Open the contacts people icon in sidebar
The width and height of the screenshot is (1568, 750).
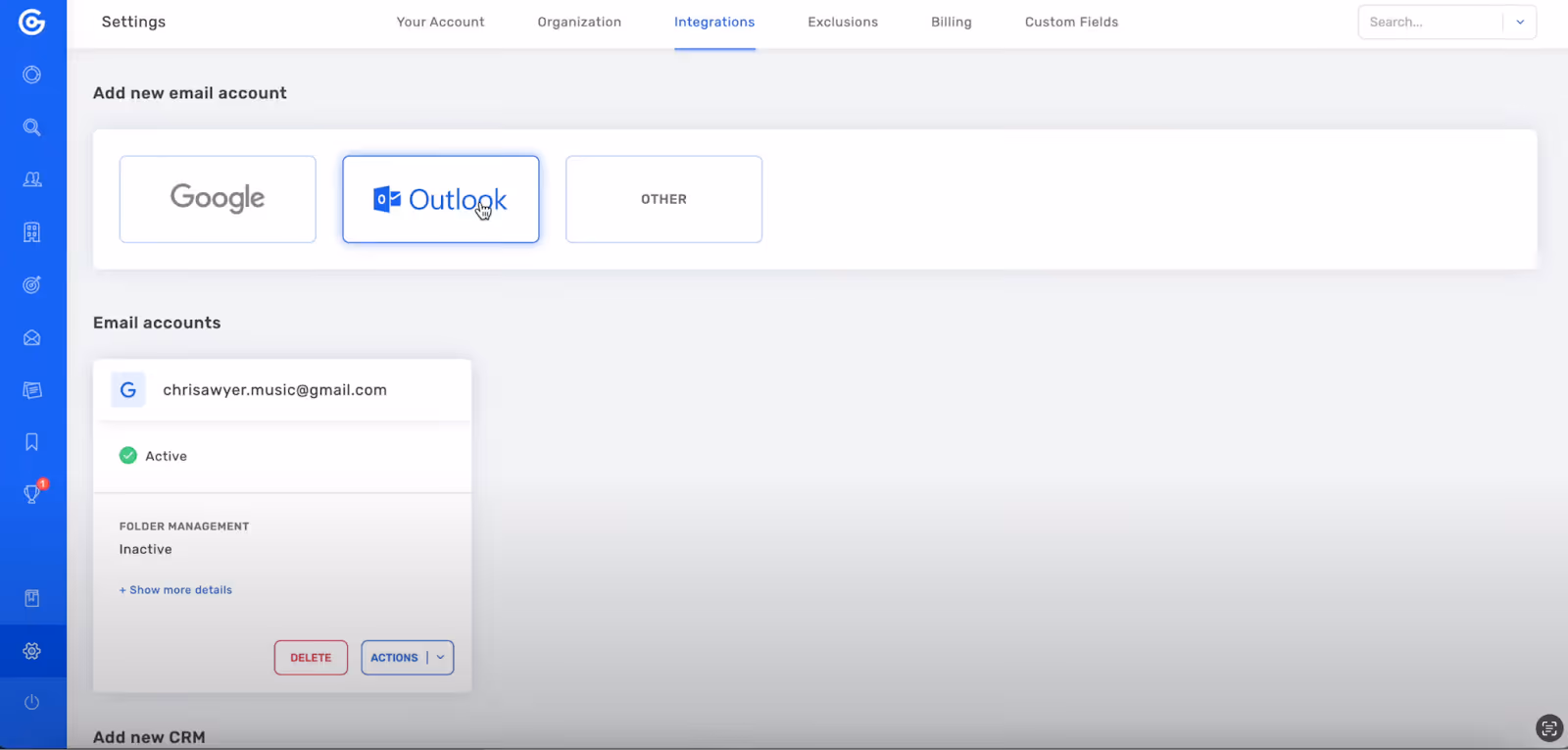click(32, 179)
